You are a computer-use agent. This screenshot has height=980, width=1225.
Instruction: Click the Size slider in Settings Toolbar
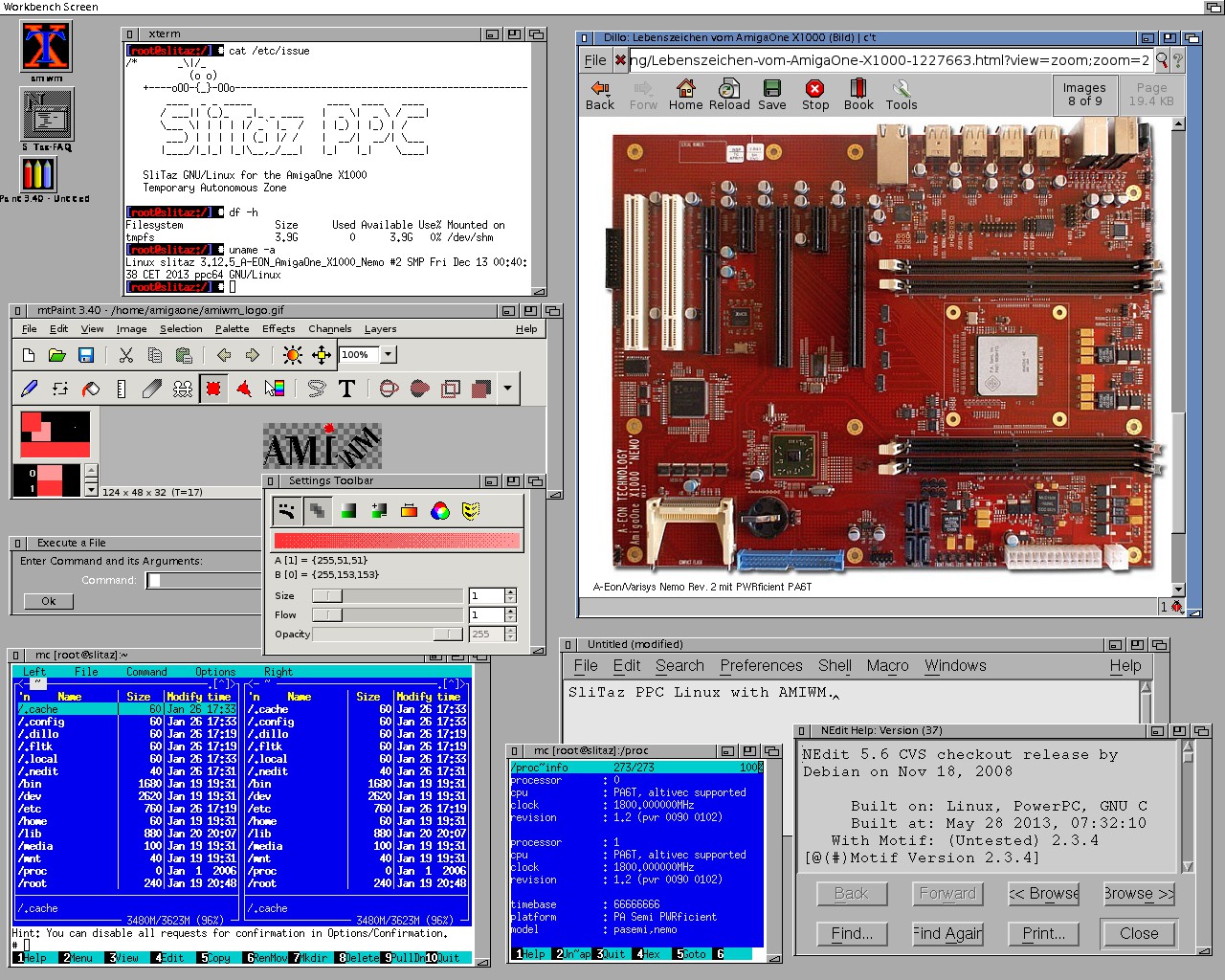point(387,595)
